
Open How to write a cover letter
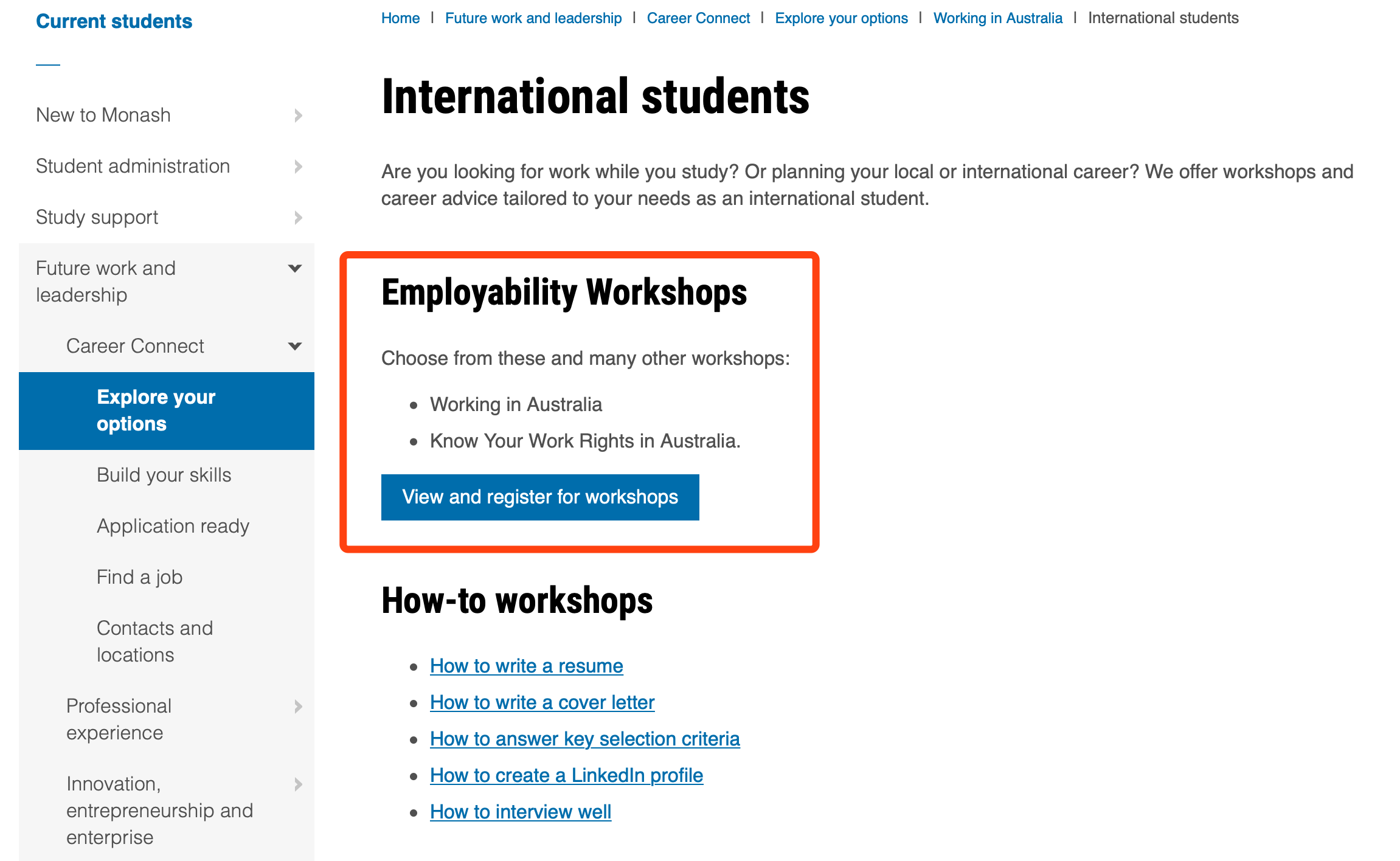pos(542,702)
